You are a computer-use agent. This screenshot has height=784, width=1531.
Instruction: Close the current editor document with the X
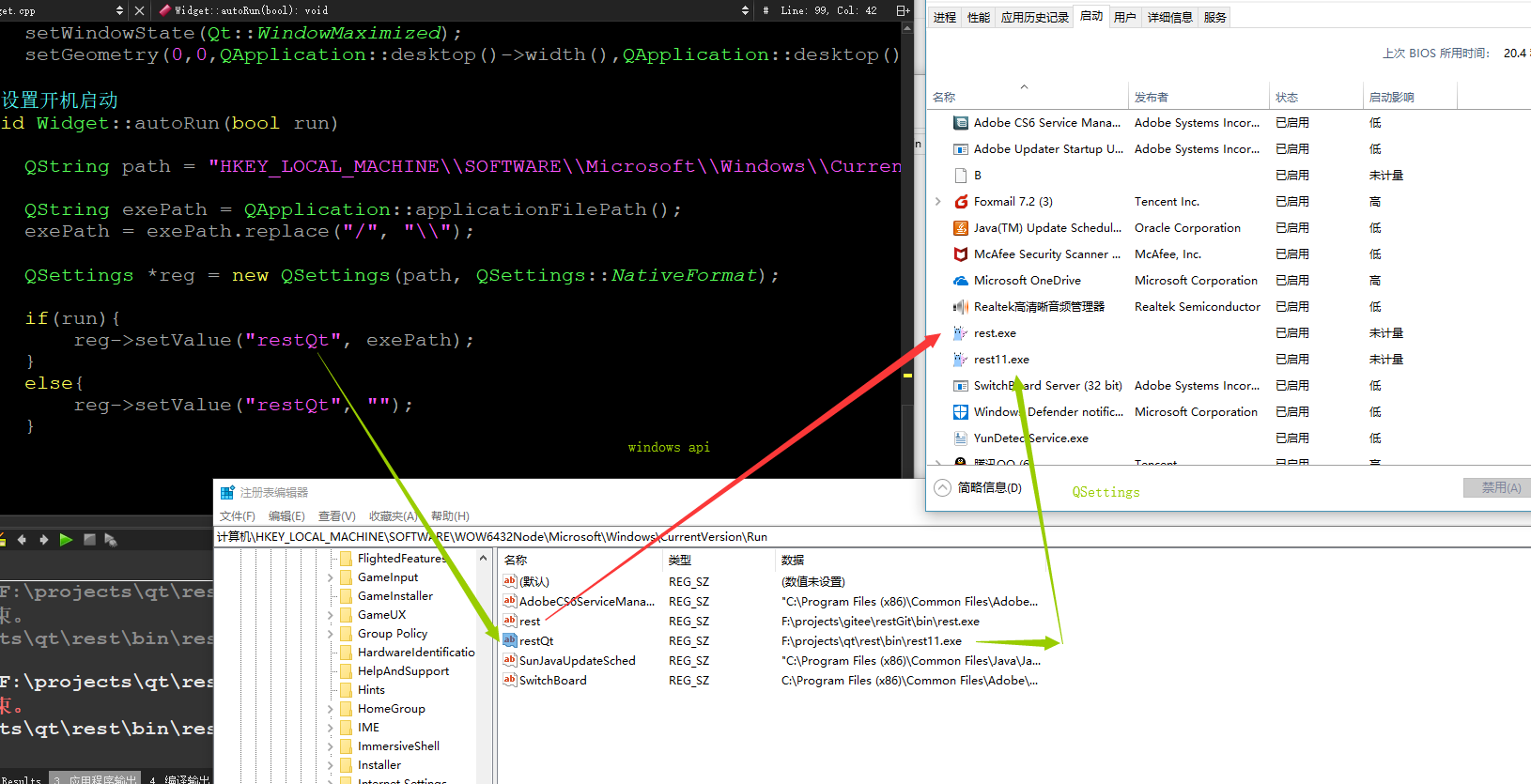tap(140, 10)
